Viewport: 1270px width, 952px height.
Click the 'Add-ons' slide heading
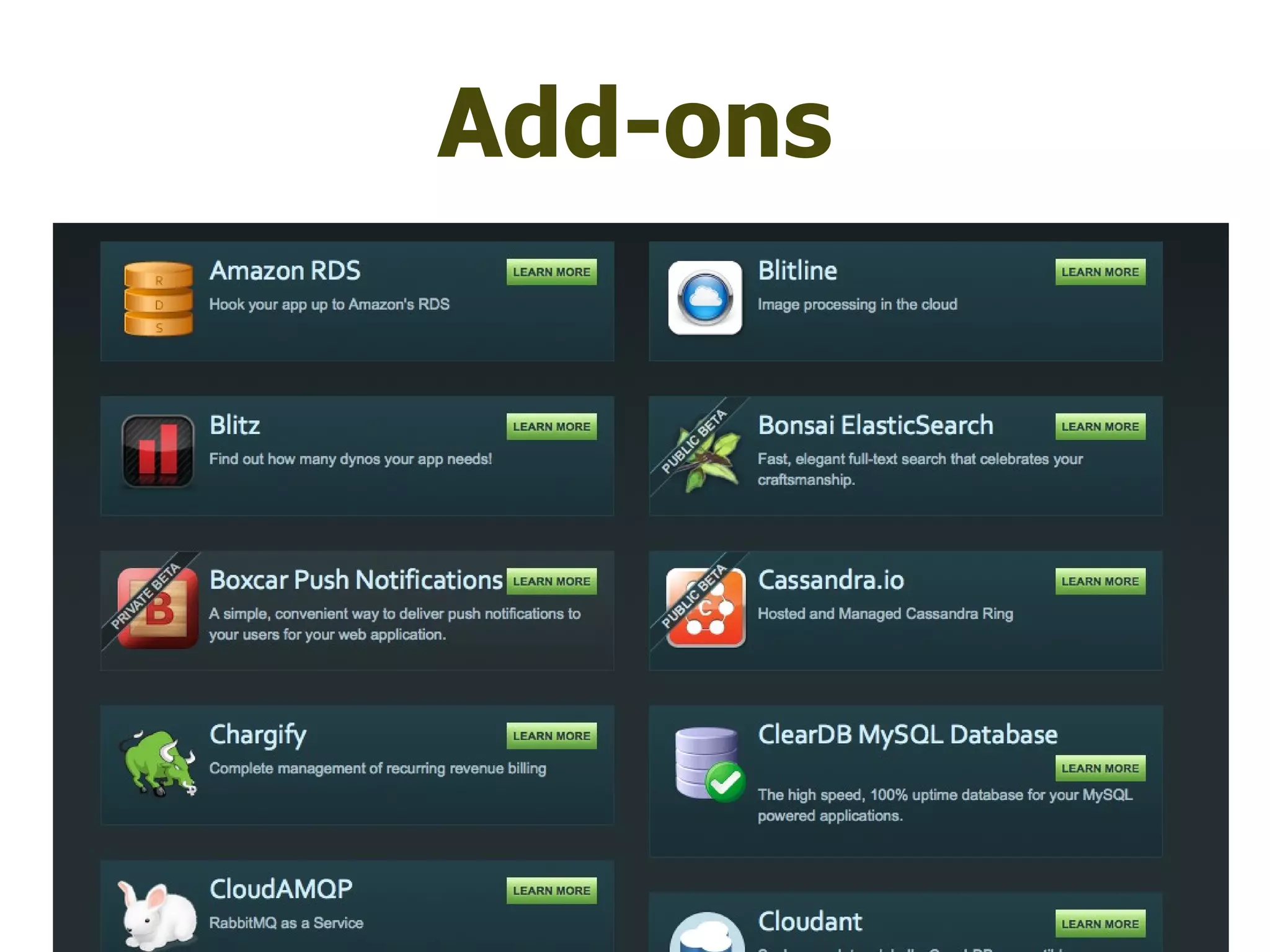tap(635, 123)
